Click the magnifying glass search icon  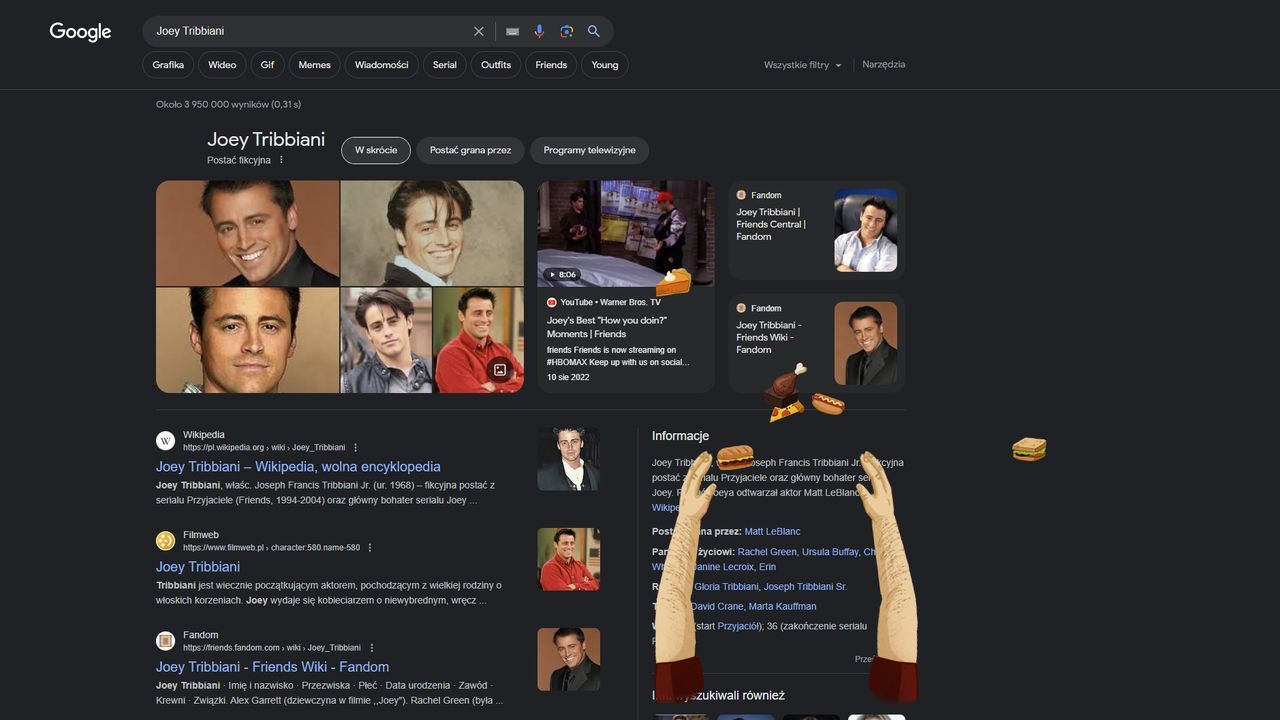click(593, 31)
